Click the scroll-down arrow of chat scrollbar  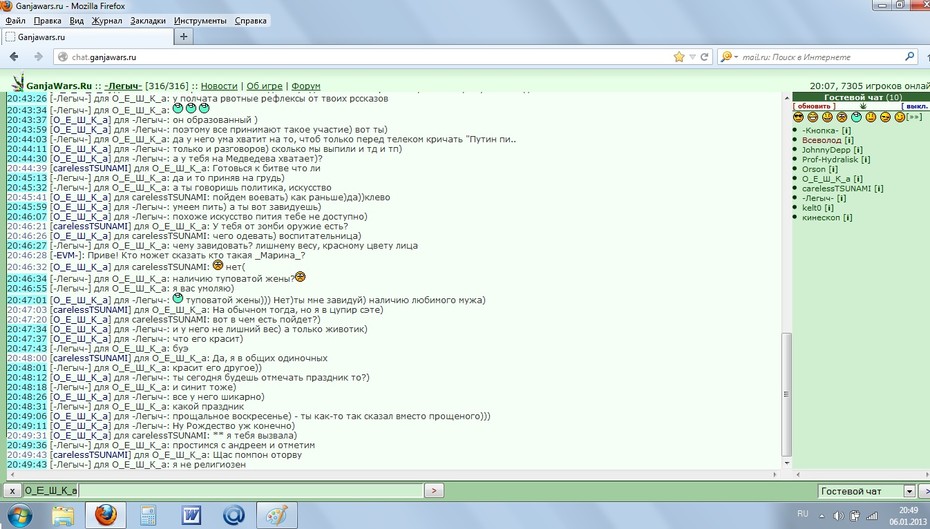click(786, 463)
